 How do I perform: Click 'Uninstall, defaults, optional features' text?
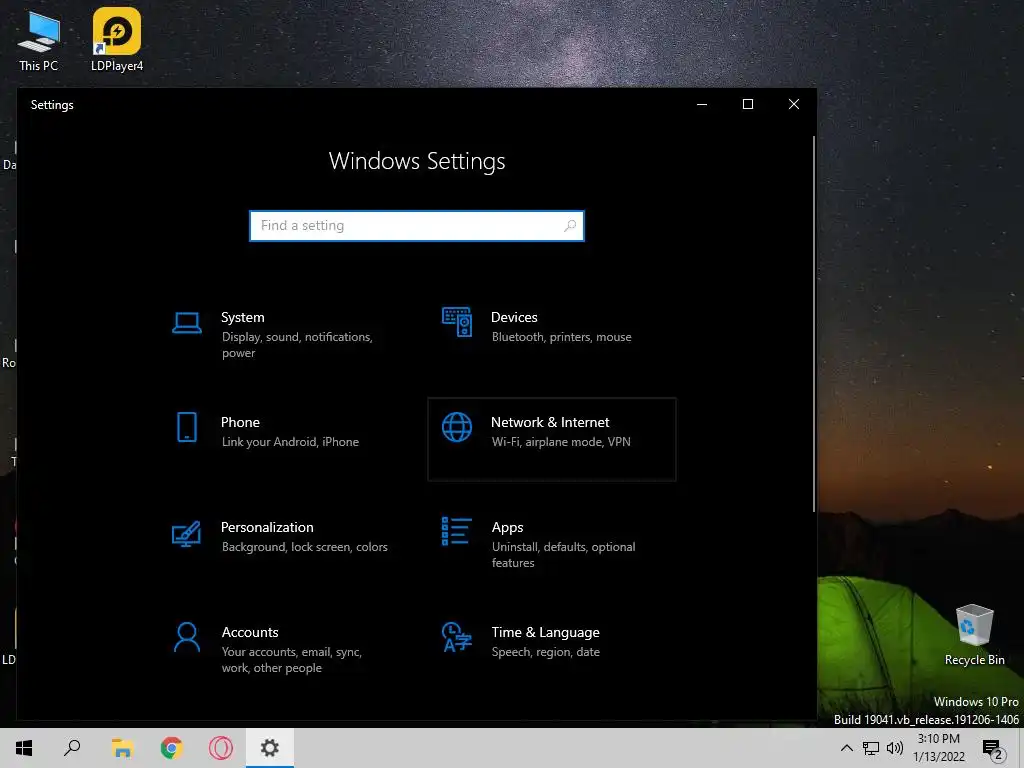[564, 554]
